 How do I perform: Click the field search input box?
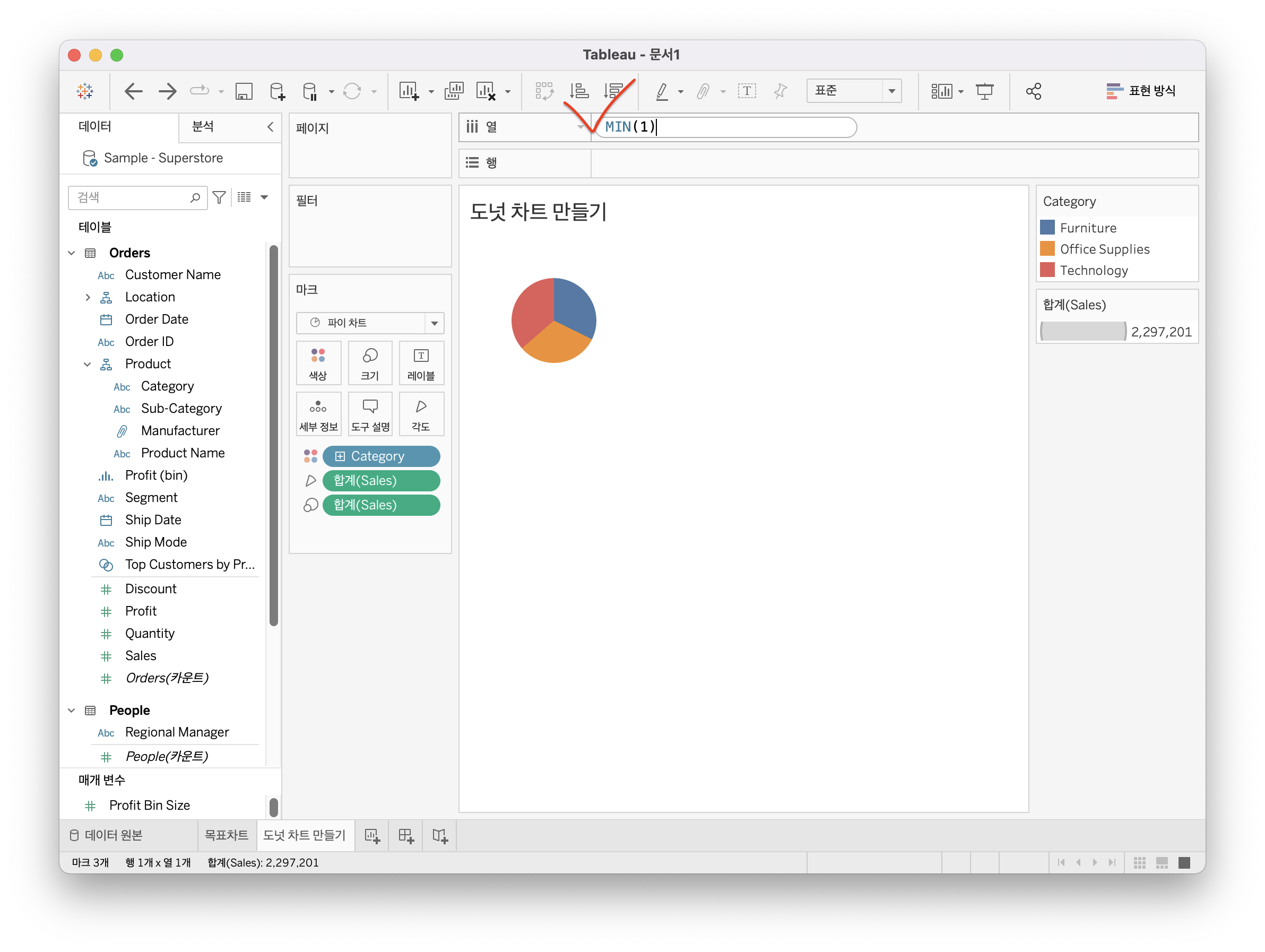click(132, 197)
